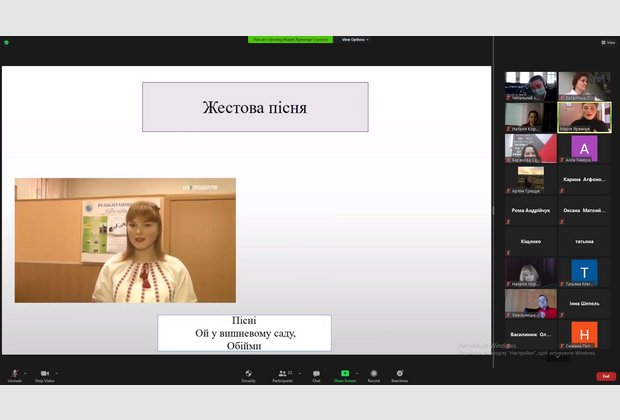Open the View layout menu in top-right
Image resolution: width=620 pixels, height=420 pixels.
pos(608,43)
